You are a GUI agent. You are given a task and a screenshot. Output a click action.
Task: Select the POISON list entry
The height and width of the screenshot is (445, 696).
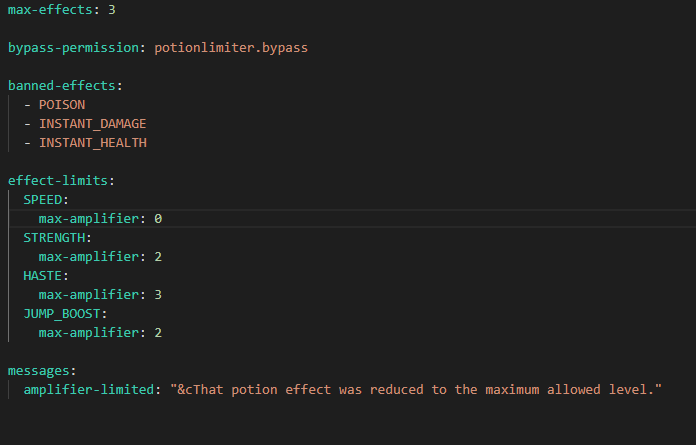[x=62, y=105]
